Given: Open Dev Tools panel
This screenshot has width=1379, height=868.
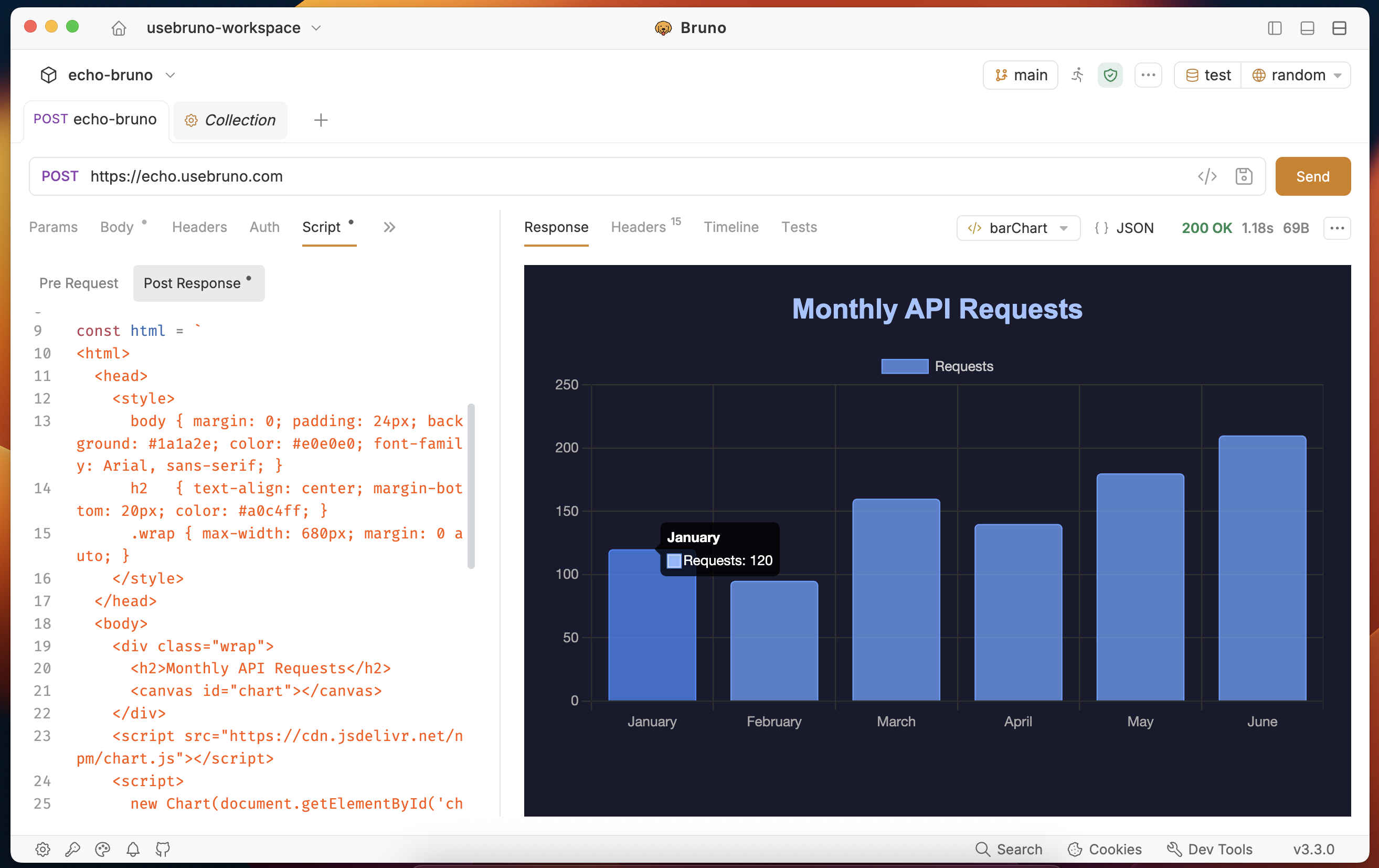Looking at the screenshot, I should (1210, 849).
